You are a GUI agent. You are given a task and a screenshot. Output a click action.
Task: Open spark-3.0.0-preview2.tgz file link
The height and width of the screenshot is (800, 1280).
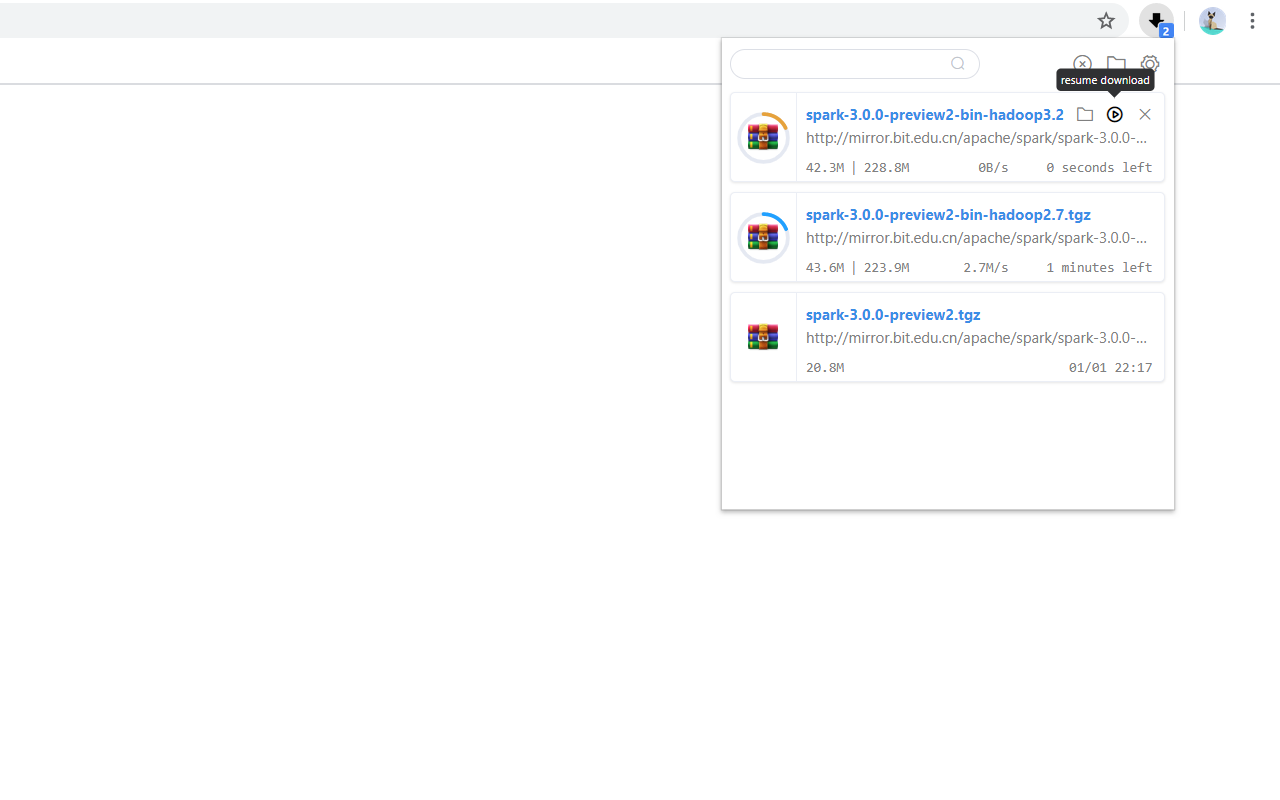point(893,314)
